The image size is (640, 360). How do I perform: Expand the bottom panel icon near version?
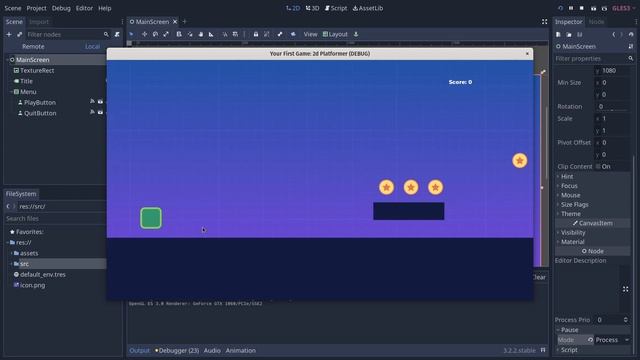point(543,350)
